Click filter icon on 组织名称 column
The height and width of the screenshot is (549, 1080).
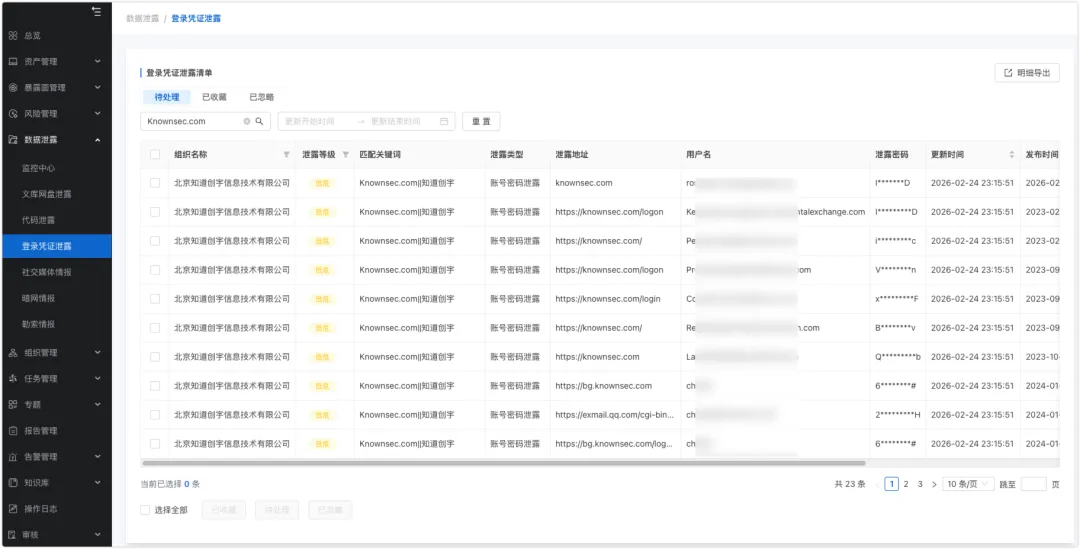(287, 155)
